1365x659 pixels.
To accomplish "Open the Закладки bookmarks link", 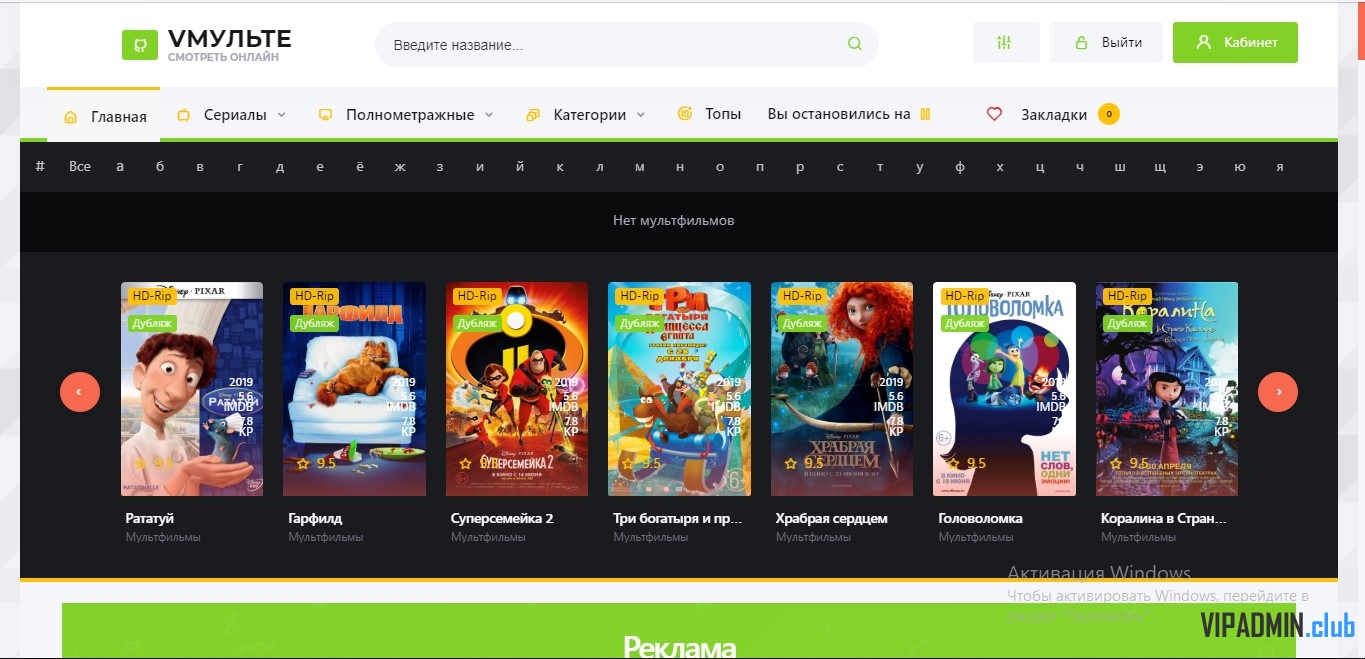I will coord(1054,115).
